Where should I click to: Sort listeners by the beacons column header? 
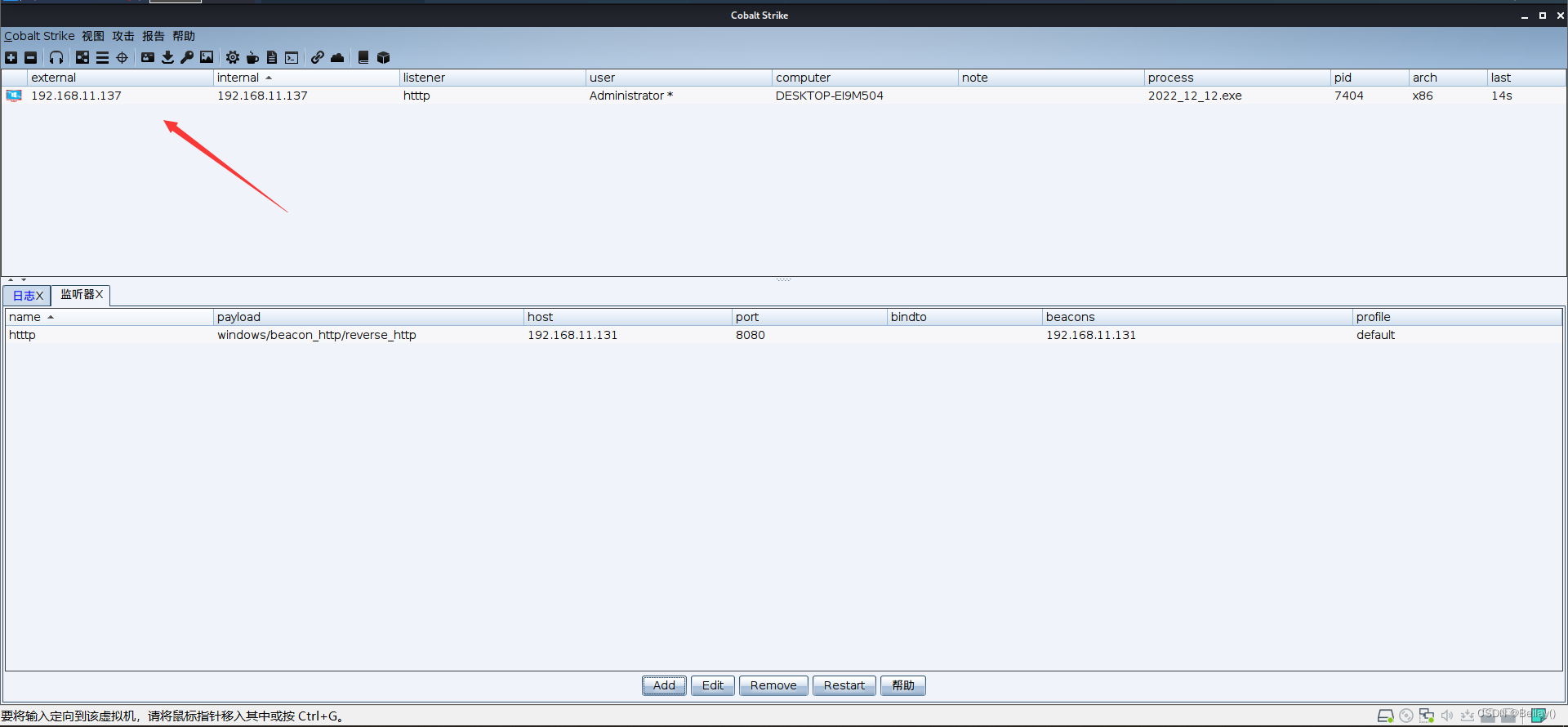pos(1197,317)
